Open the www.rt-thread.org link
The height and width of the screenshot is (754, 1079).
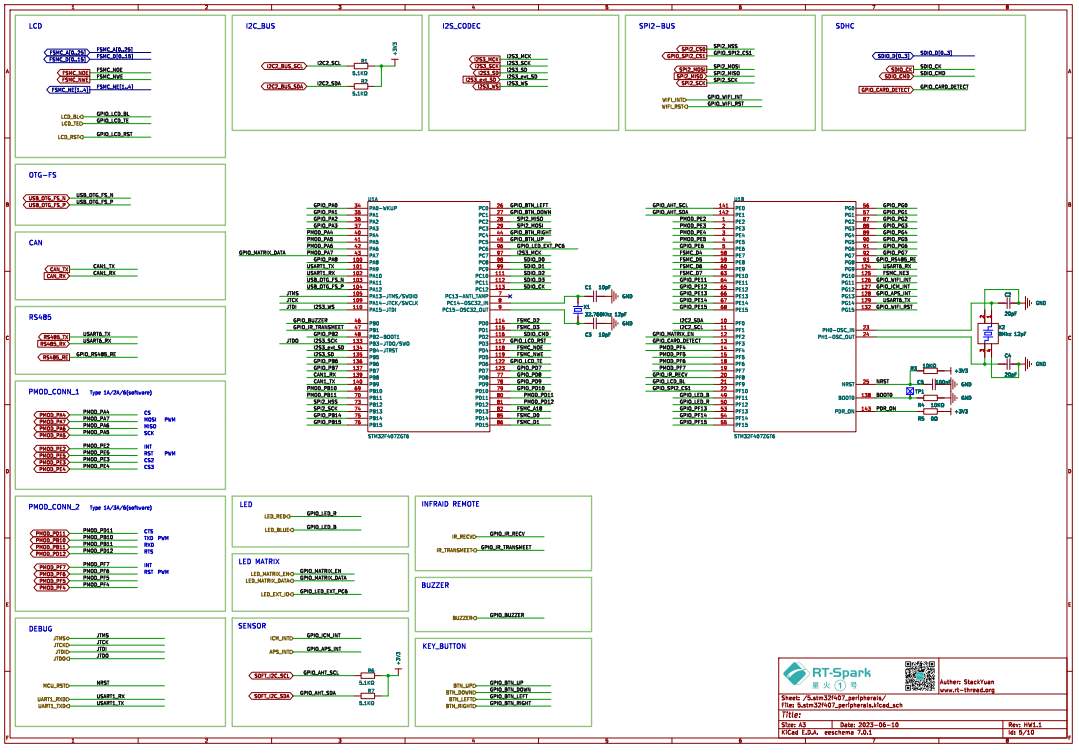966,689
